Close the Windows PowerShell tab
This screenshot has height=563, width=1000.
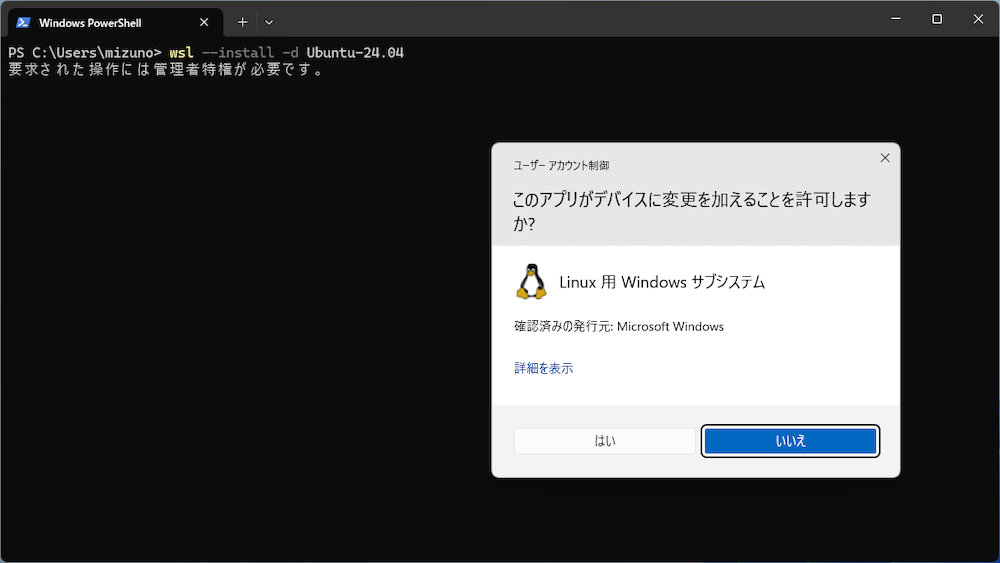(204, 22)
